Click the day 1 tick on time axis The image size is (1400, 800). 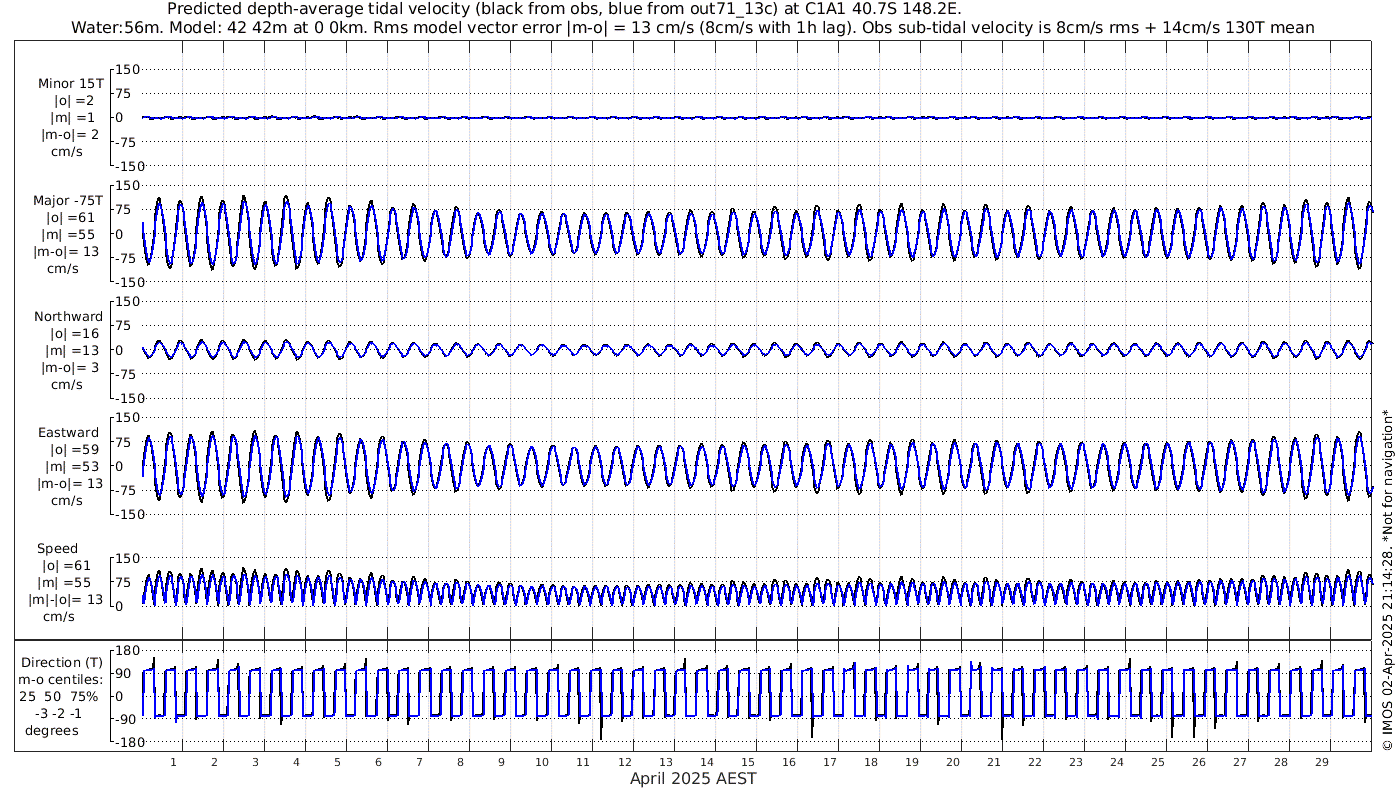(x=174, y=762)
